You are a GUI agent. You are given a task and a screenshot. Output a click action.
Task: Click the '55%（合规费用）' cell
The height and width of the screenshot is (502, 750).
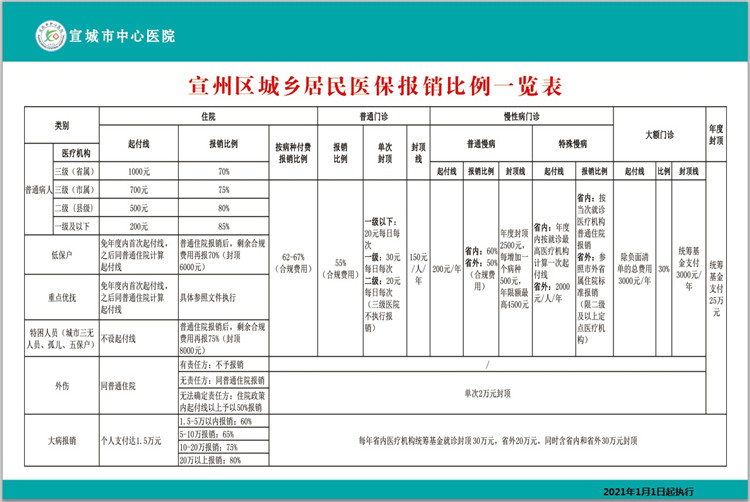[341, 268]
